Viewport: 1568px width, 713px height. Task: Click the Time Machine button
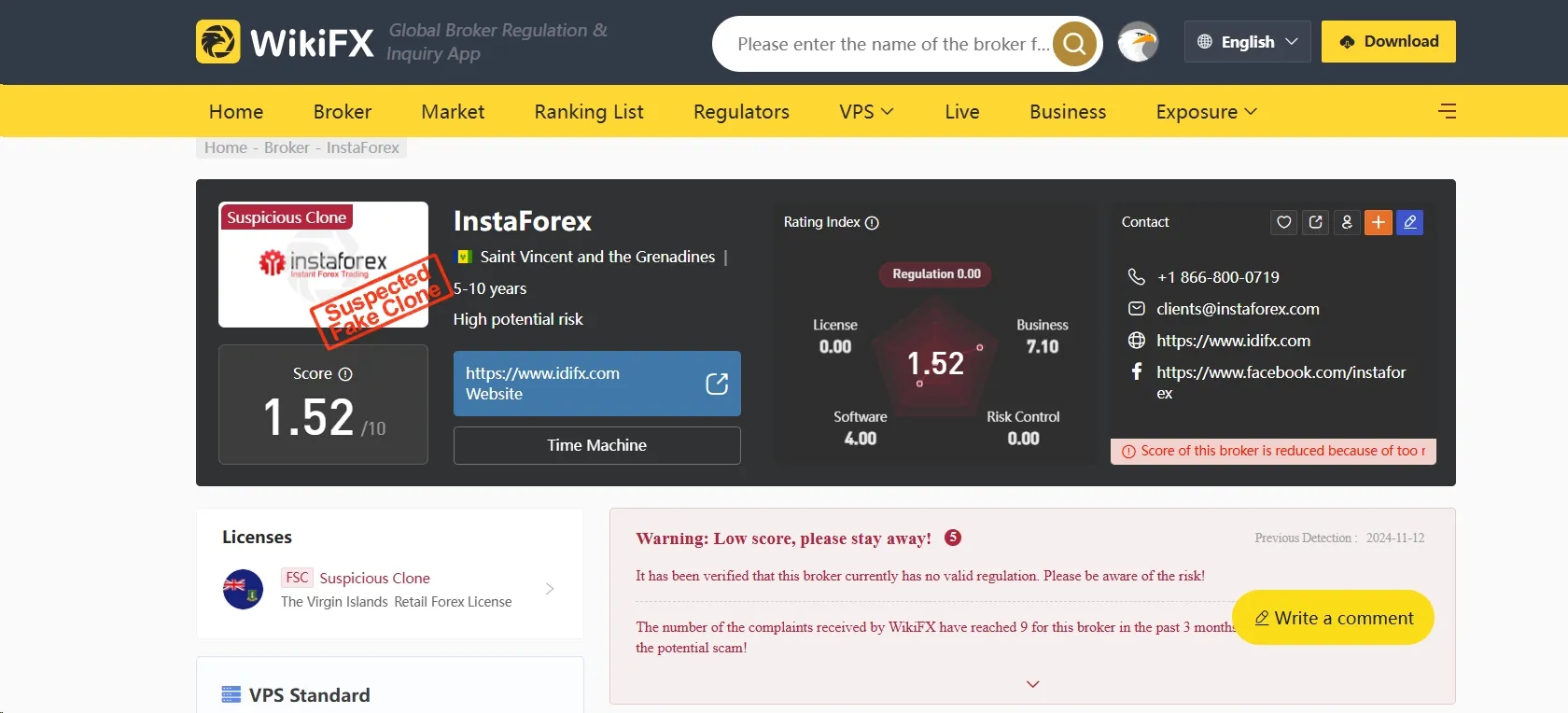[597, 445]
